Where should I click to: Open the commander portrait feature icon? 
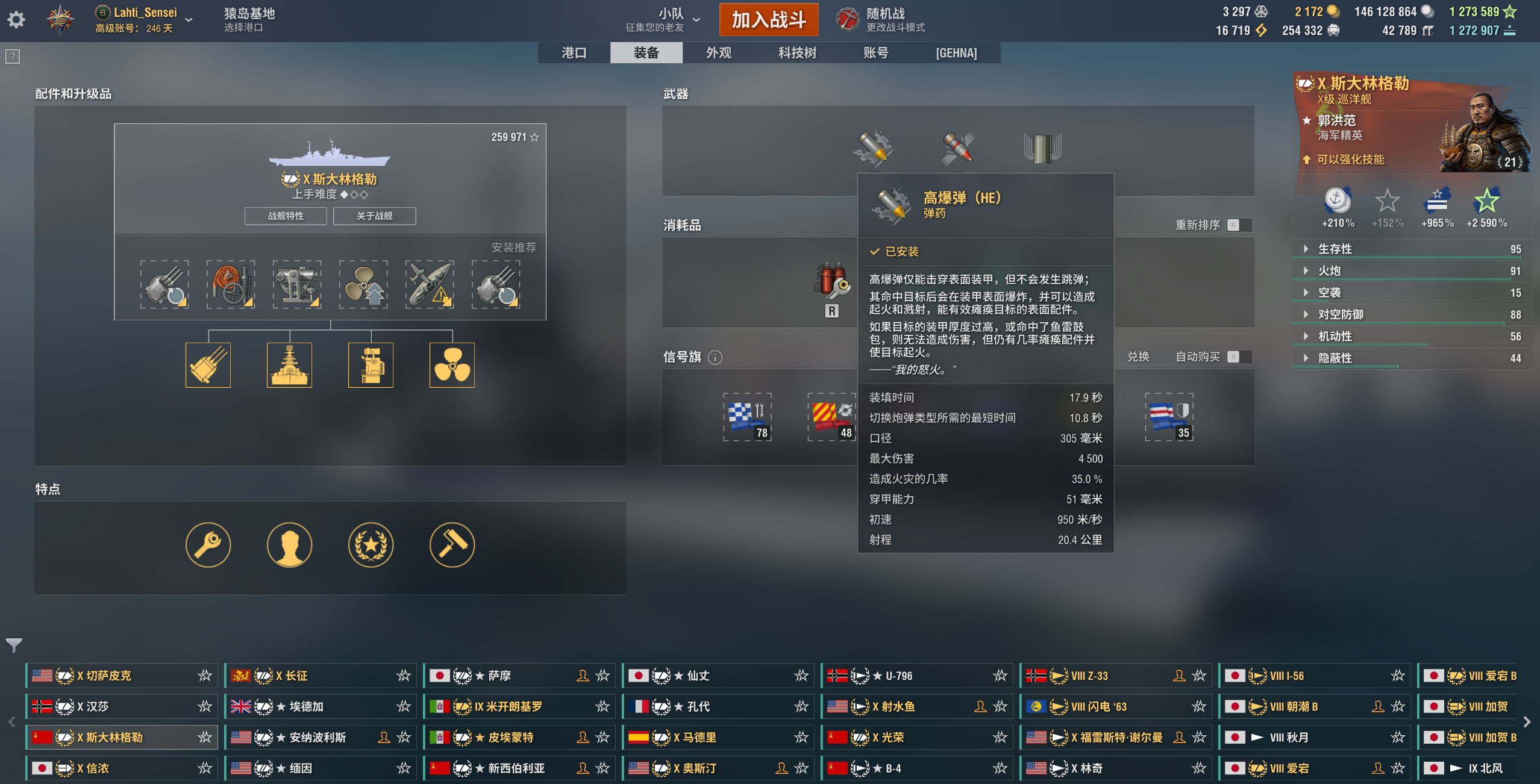[x=289, y=545]
